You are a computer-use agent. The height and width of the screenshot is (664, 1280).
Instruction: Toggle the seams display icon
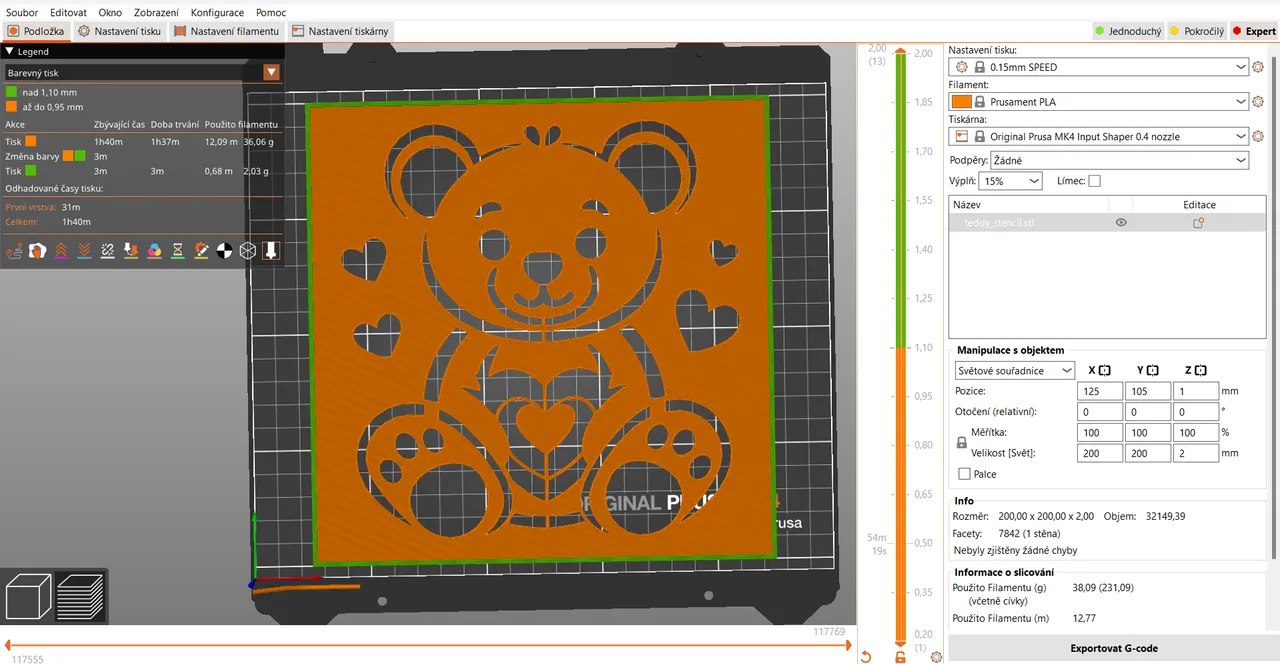(107, 250)
